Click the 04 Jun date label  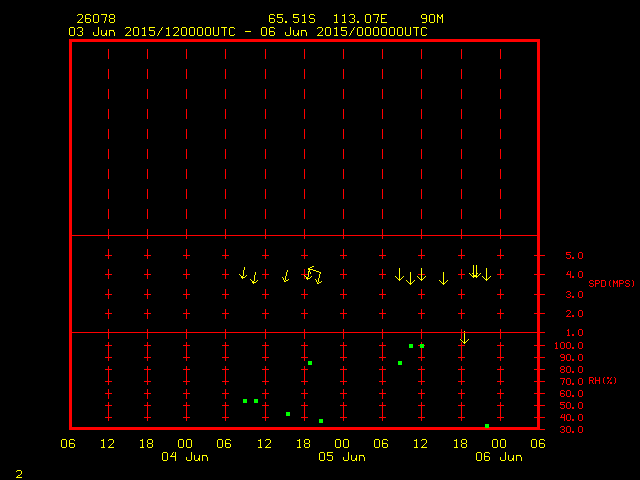coord(185,457)
